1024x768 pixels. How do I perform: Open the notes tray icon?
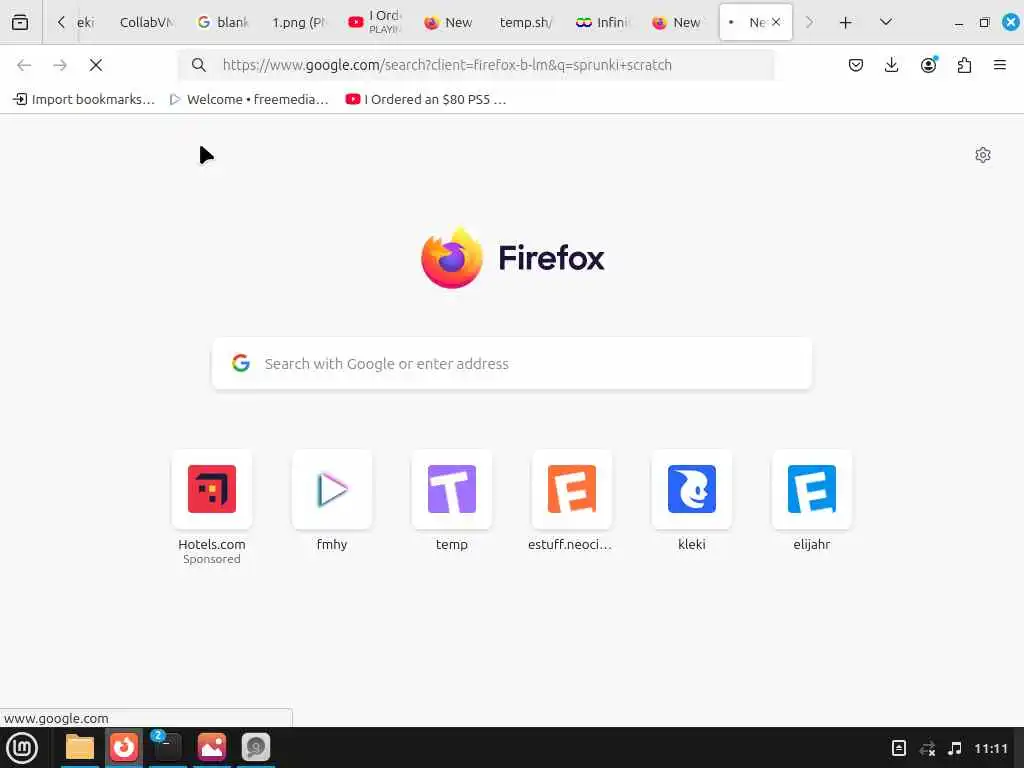pos(899,748)
